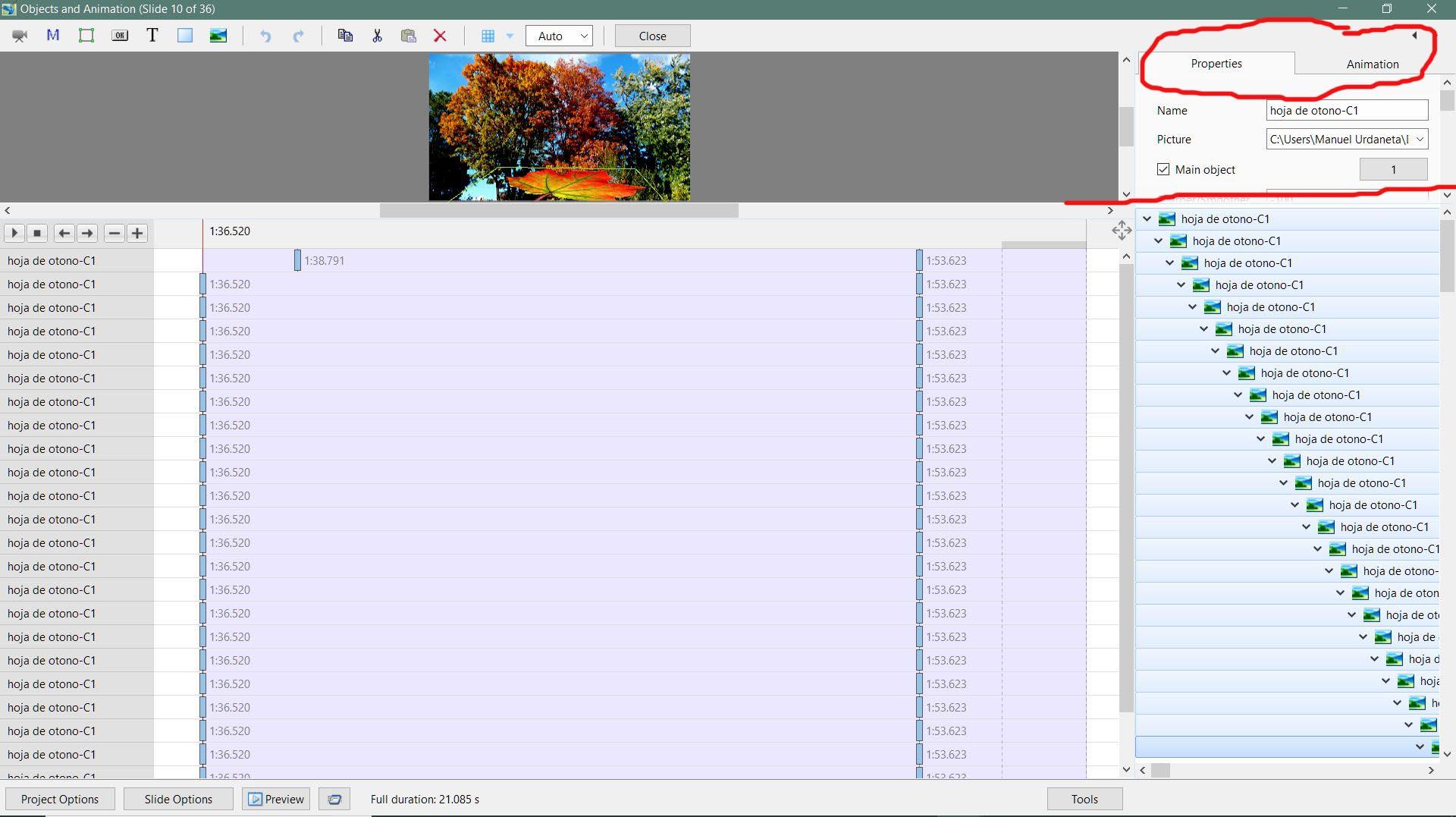Click the Slide Options button
The image size is (1456, 817).
pos(178,799)
